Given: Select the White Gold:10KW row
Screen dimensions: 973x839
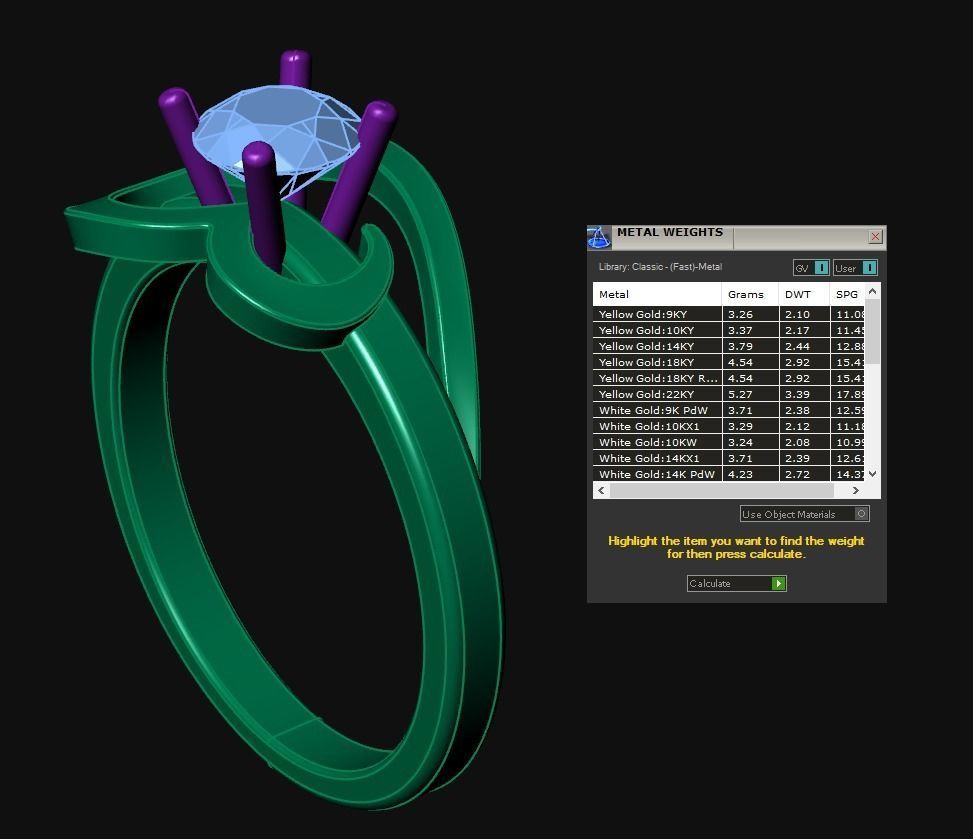Looking at the screenshot, I should (x=729, y=442).
